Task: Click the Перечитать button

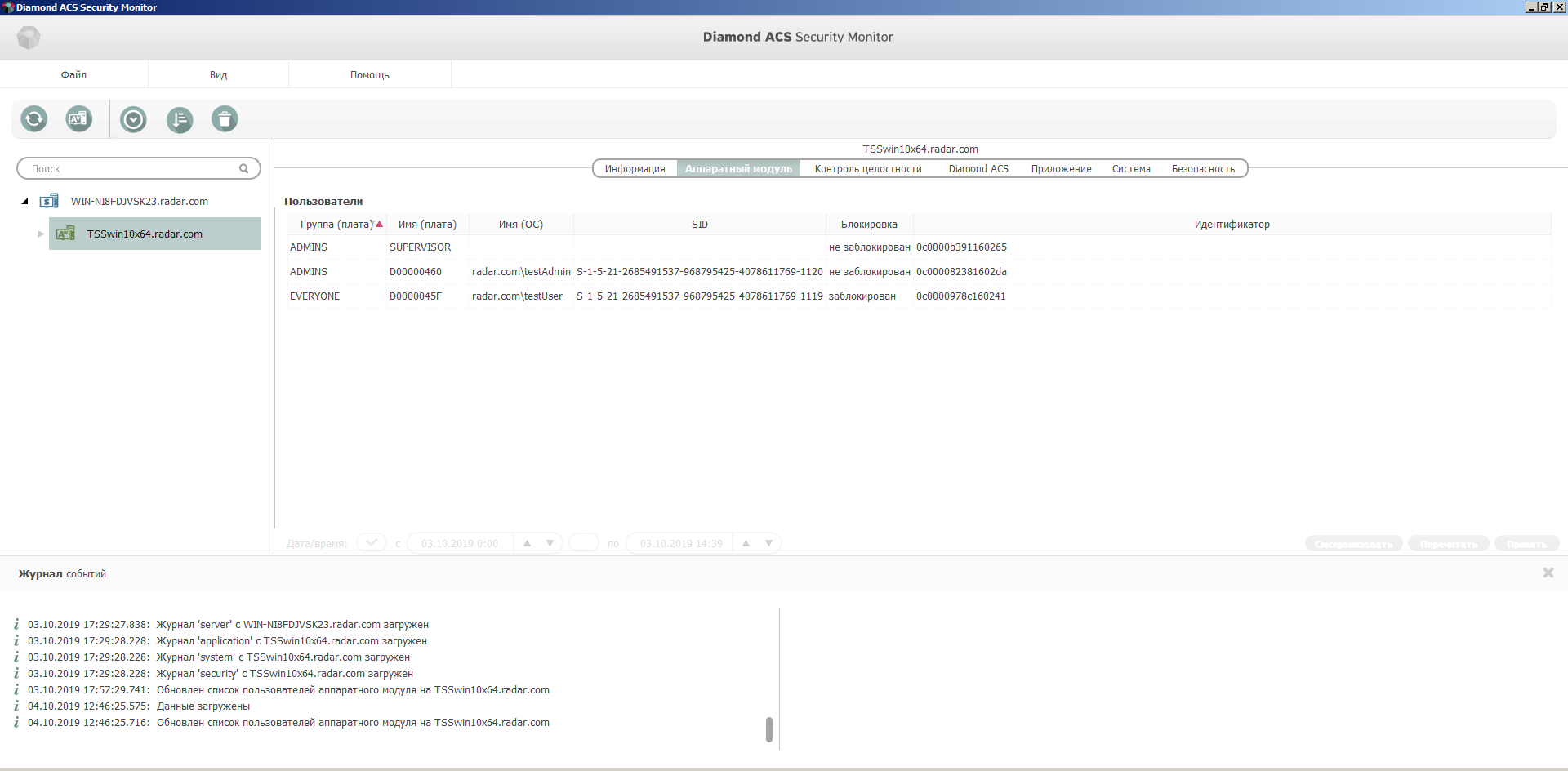Action: pos(1449,544)
